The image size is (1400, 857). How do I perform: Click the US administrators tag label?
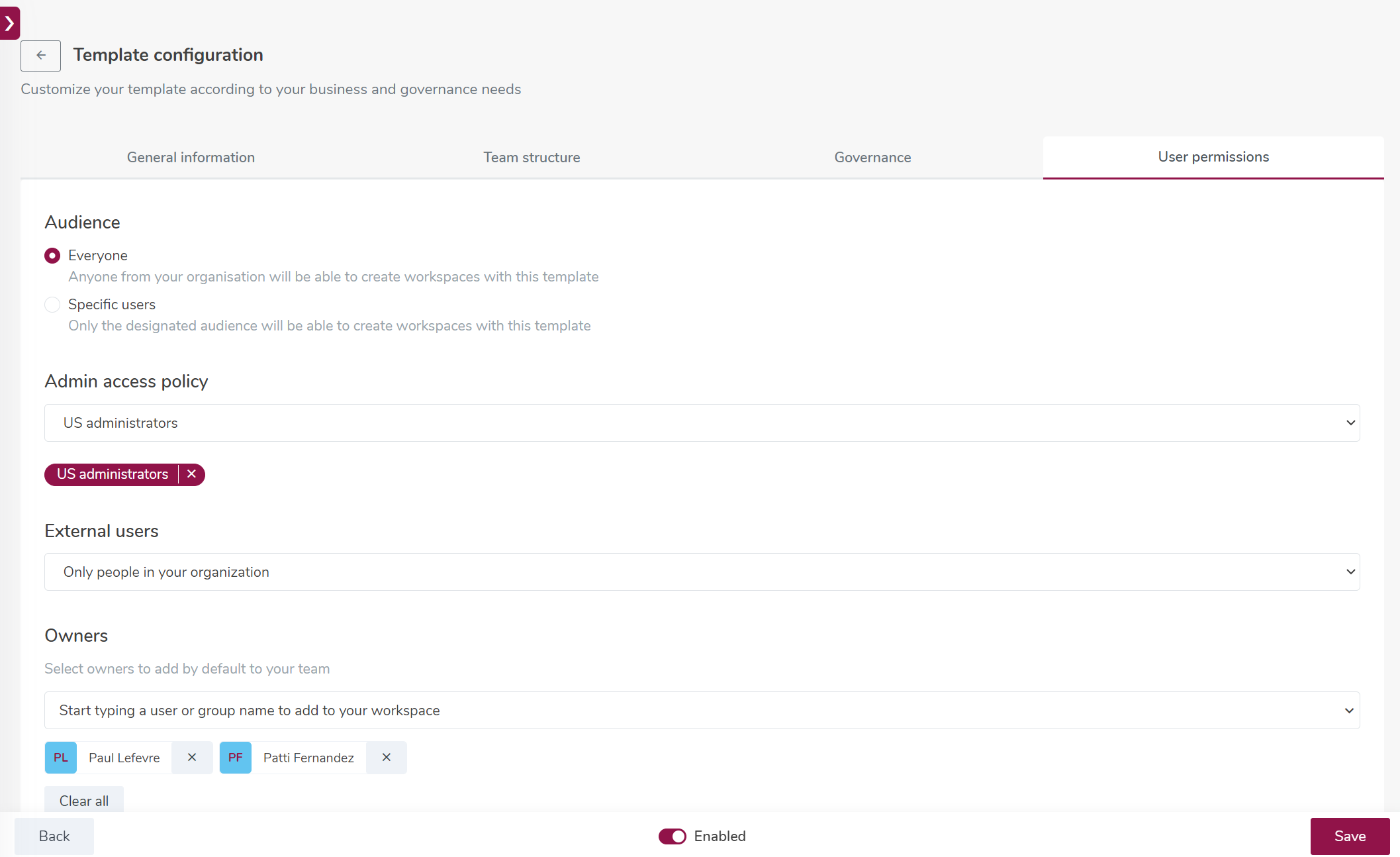tap(113, 474)
